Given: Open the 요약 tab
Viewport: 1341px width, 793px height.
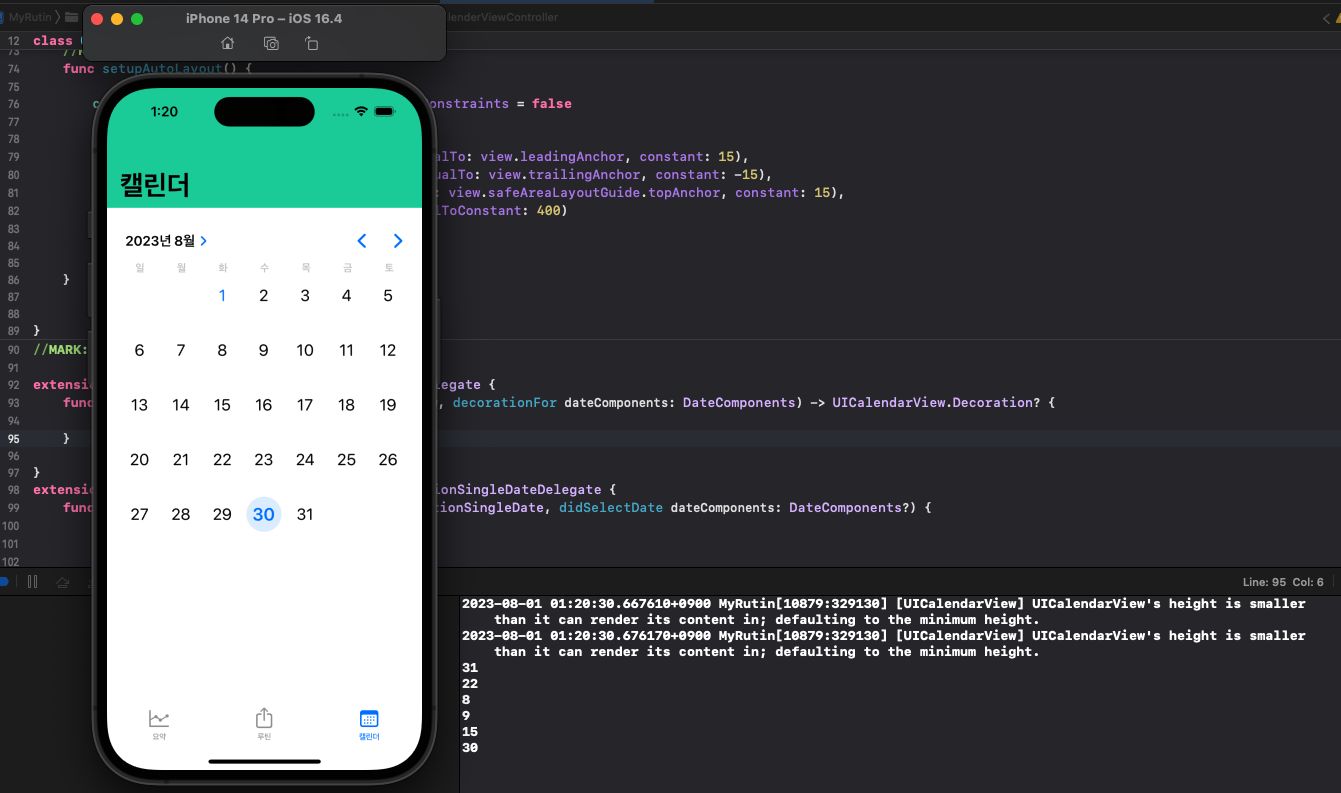Looking at the screenshot, I should click(159, 725).
